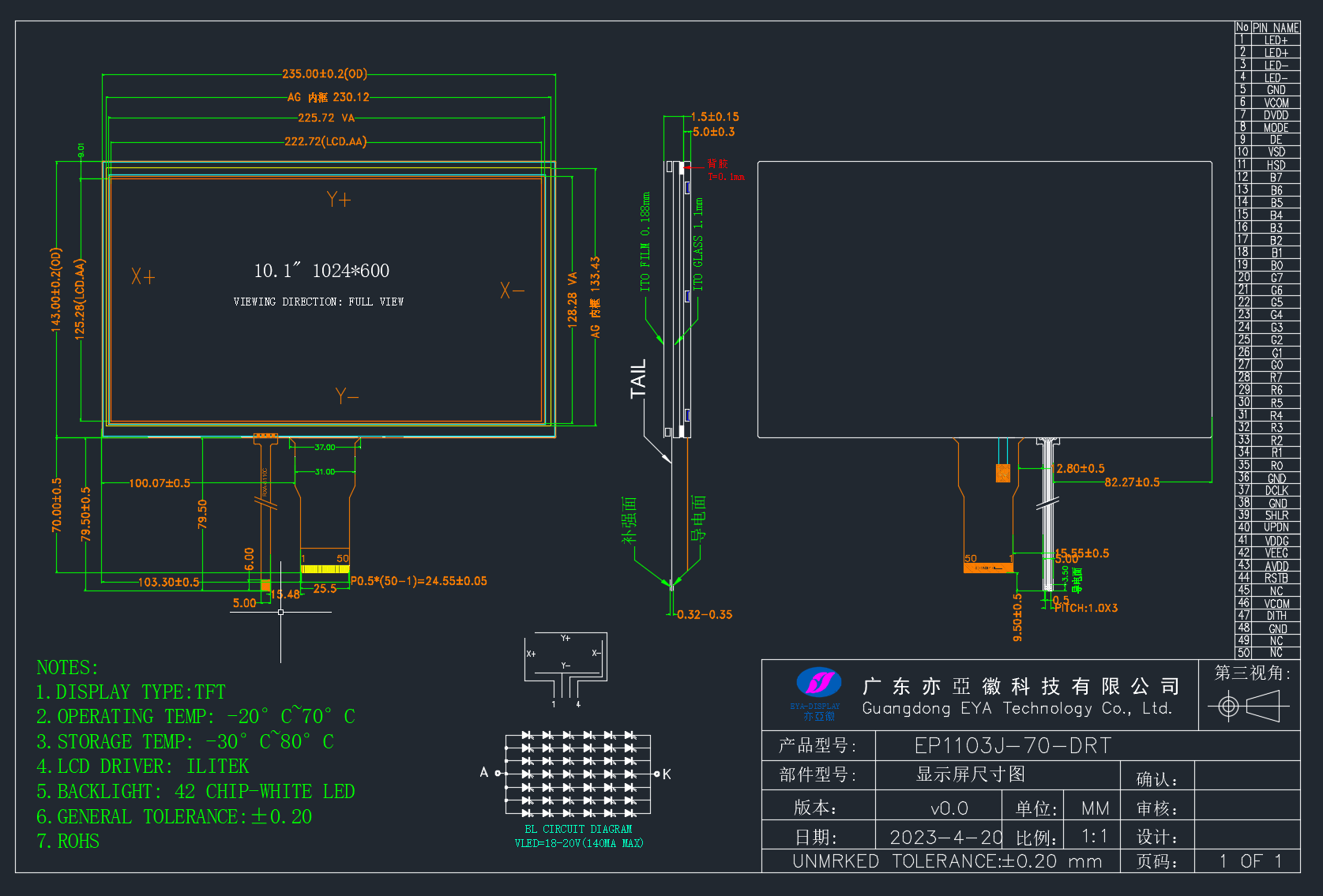Viewport: 1323px width, 896px height.
Task: Click the 225.72 VA dimension label
Action: click(x=326, y=118)
